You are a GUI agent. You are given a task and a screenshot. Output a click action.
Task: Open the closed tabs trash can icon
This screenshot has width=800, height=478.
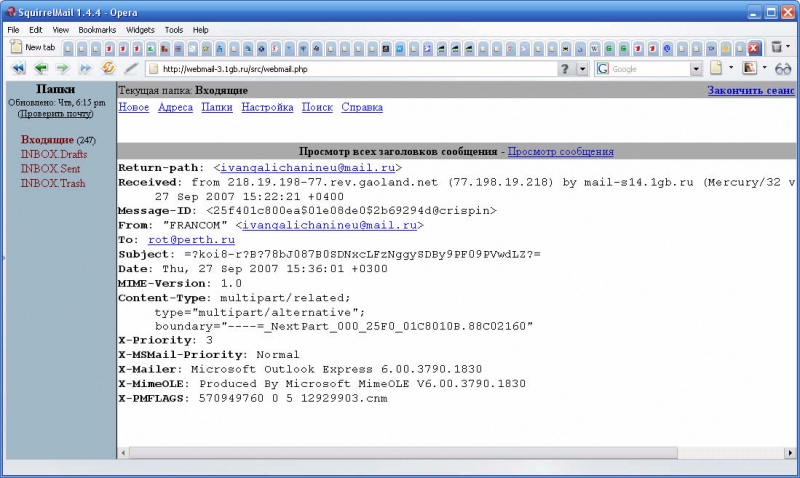776,47
